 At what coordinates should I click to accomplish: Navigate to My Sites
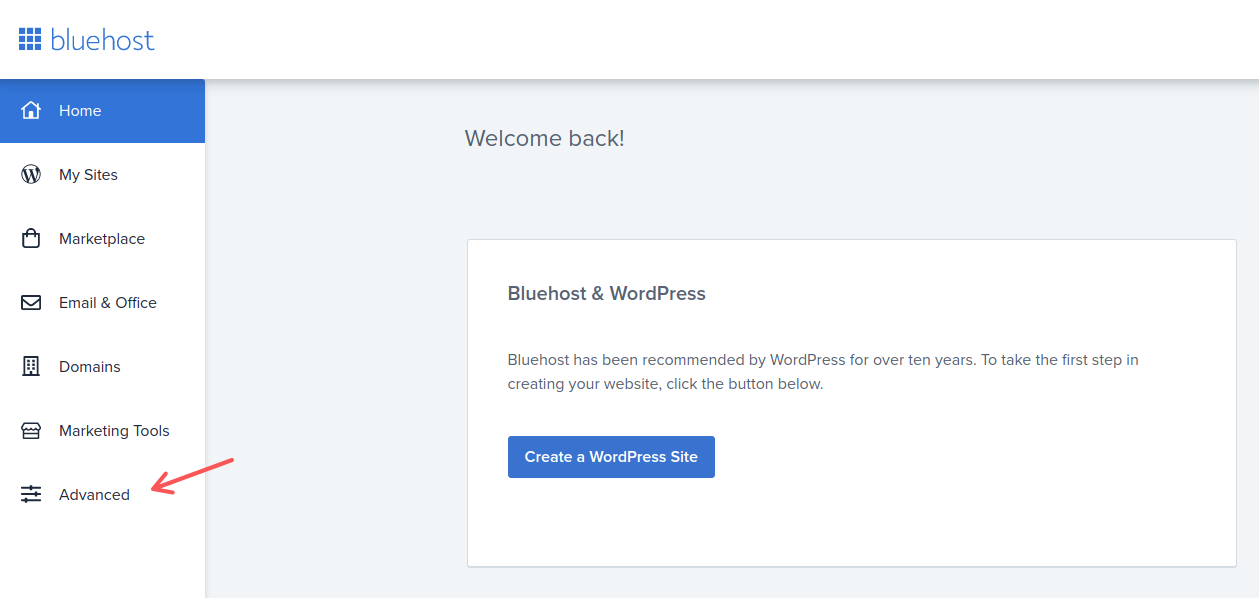[x=90, y=174]
